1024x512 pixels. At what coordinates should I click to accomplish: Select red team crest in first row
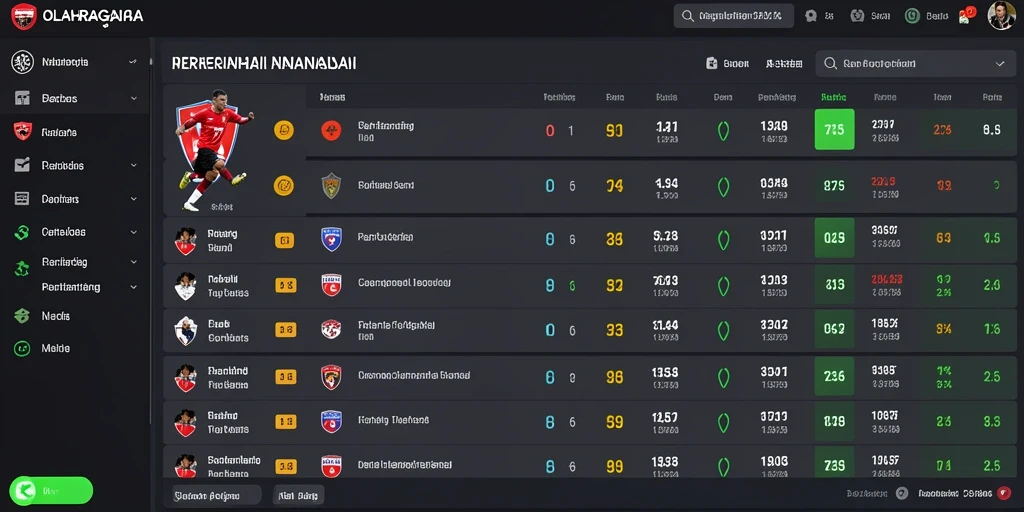pyautogui.click(x=331, y=131)
